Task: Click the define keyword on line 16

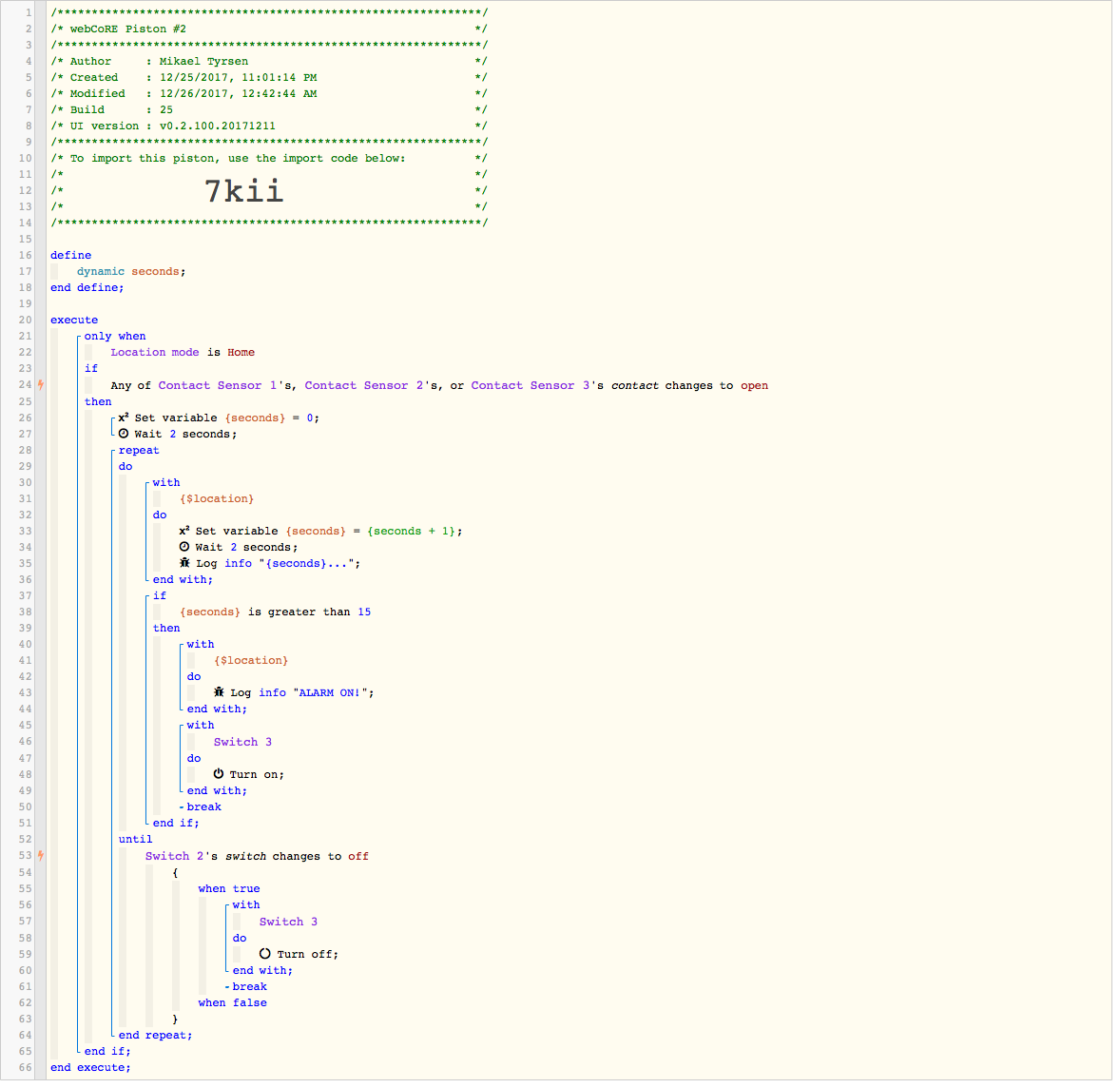Action: point(70,255)
